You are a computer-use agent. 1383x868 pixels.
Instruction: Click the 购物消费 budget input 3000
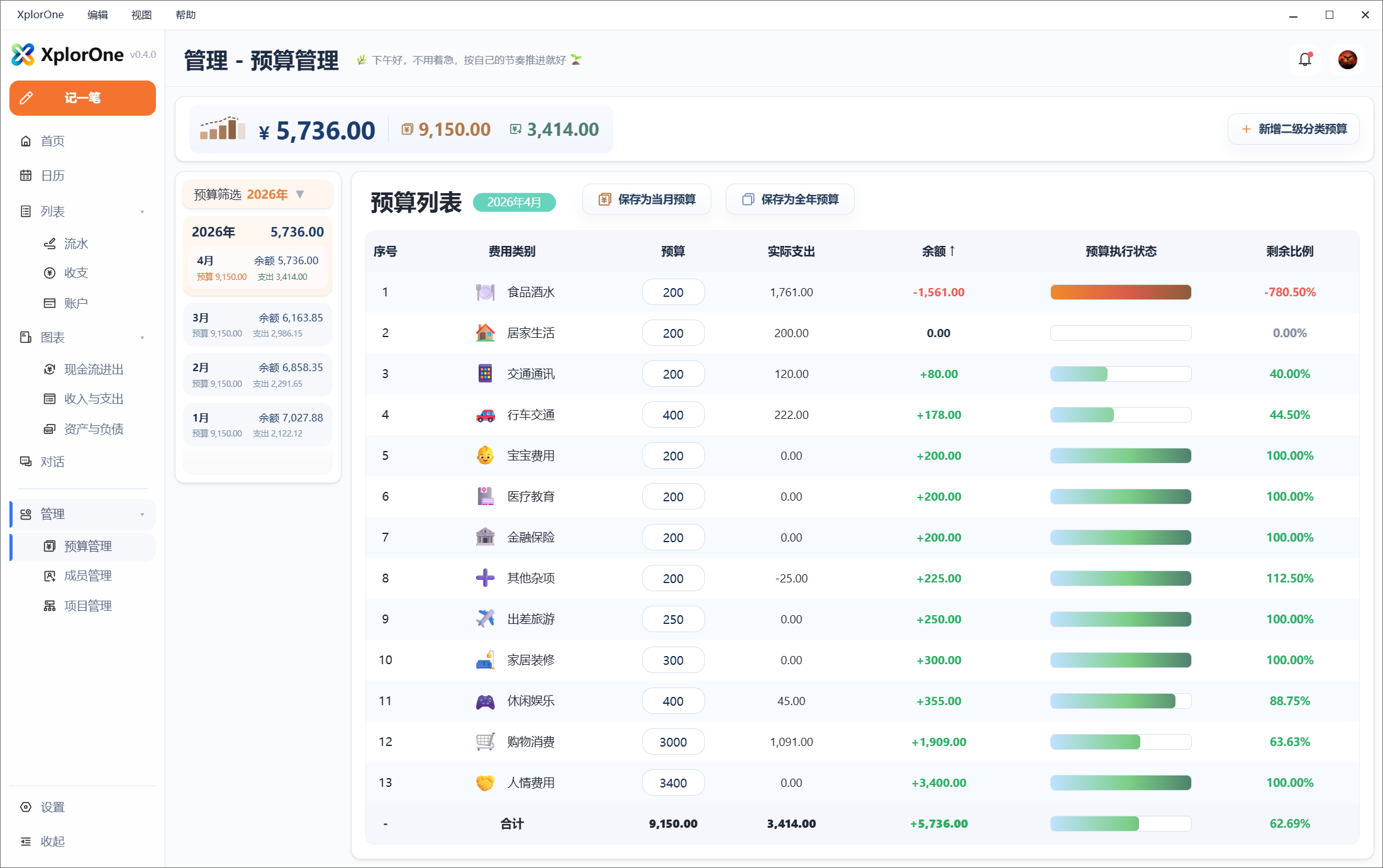click(673, 742)
